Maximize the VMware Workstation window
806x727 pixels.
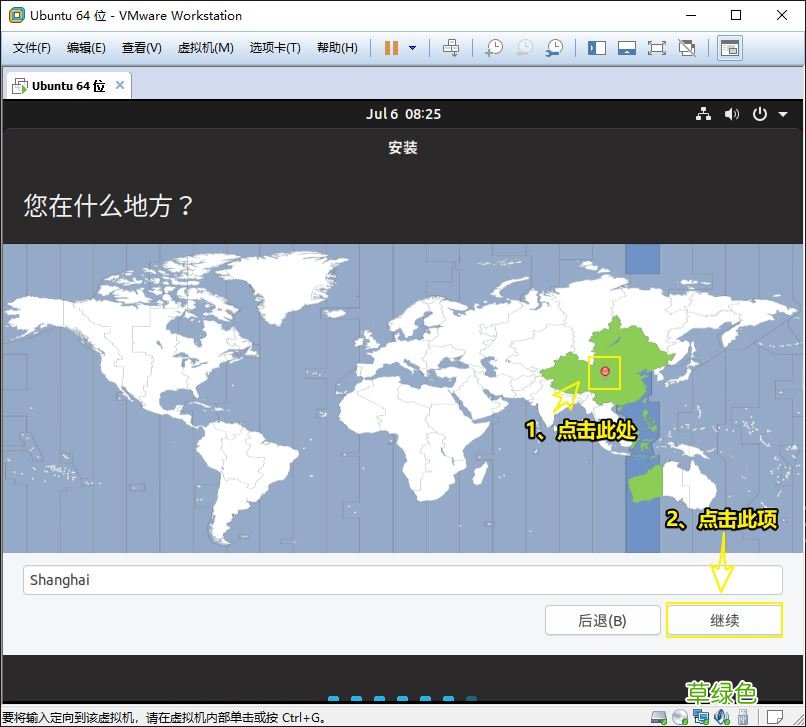(736, 15)
